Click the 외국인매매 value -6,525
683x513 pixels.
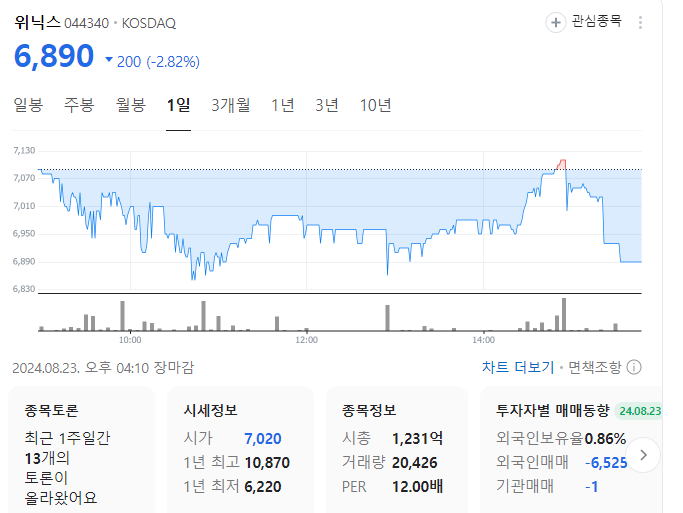pos(606,462)
